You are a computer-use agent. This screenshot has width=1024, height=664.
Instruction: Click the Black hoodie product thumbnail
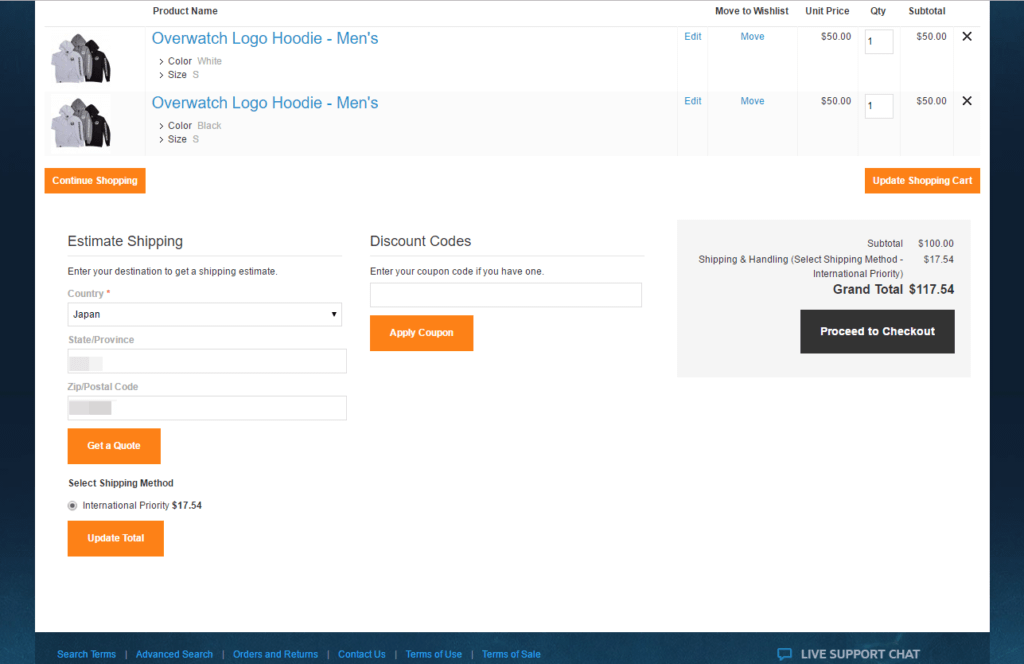[81, 123]
